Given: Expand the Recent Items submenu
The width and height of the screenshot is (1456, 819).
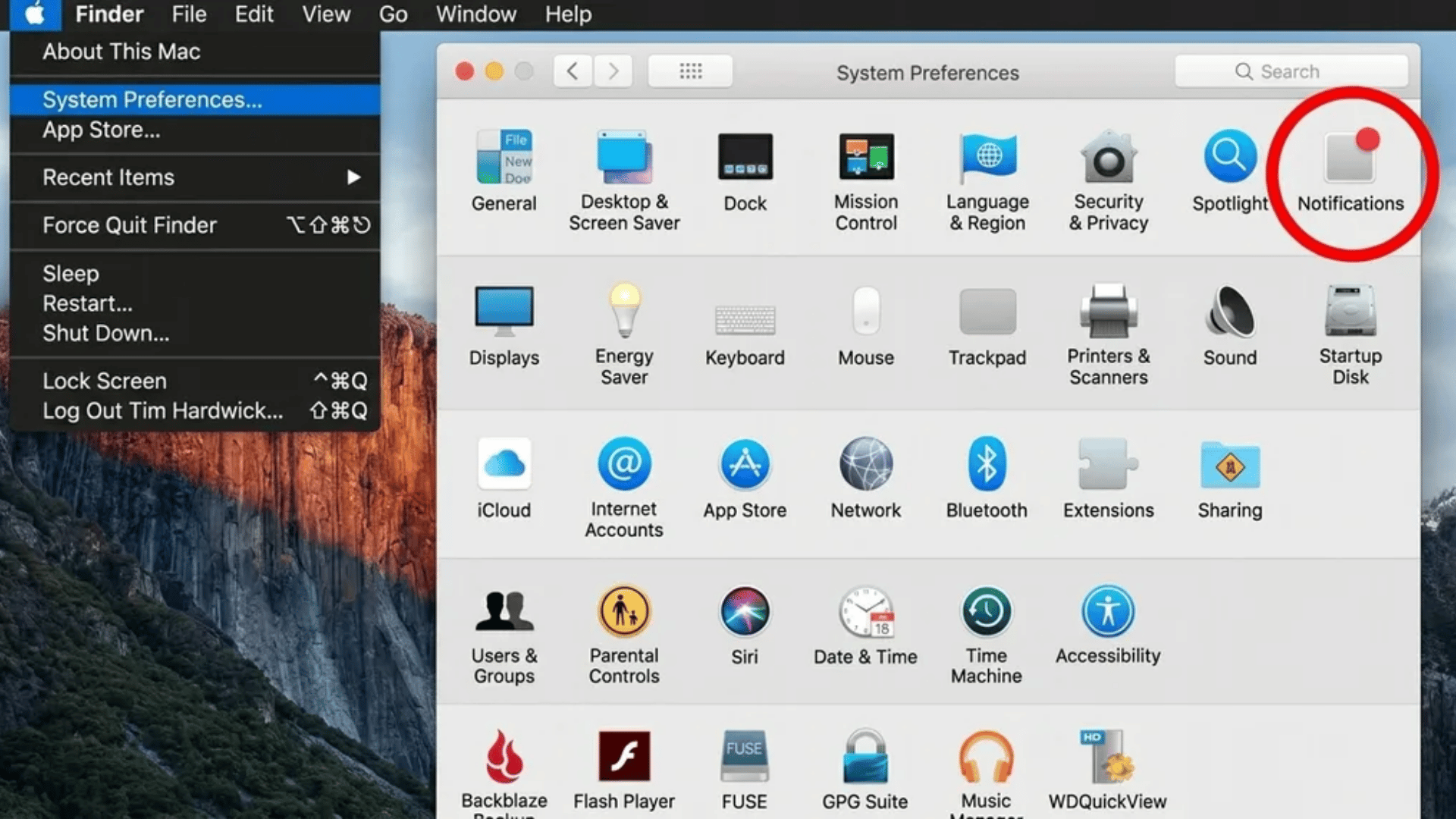Looking at the screenshot, I should click(x=195, y=177).
